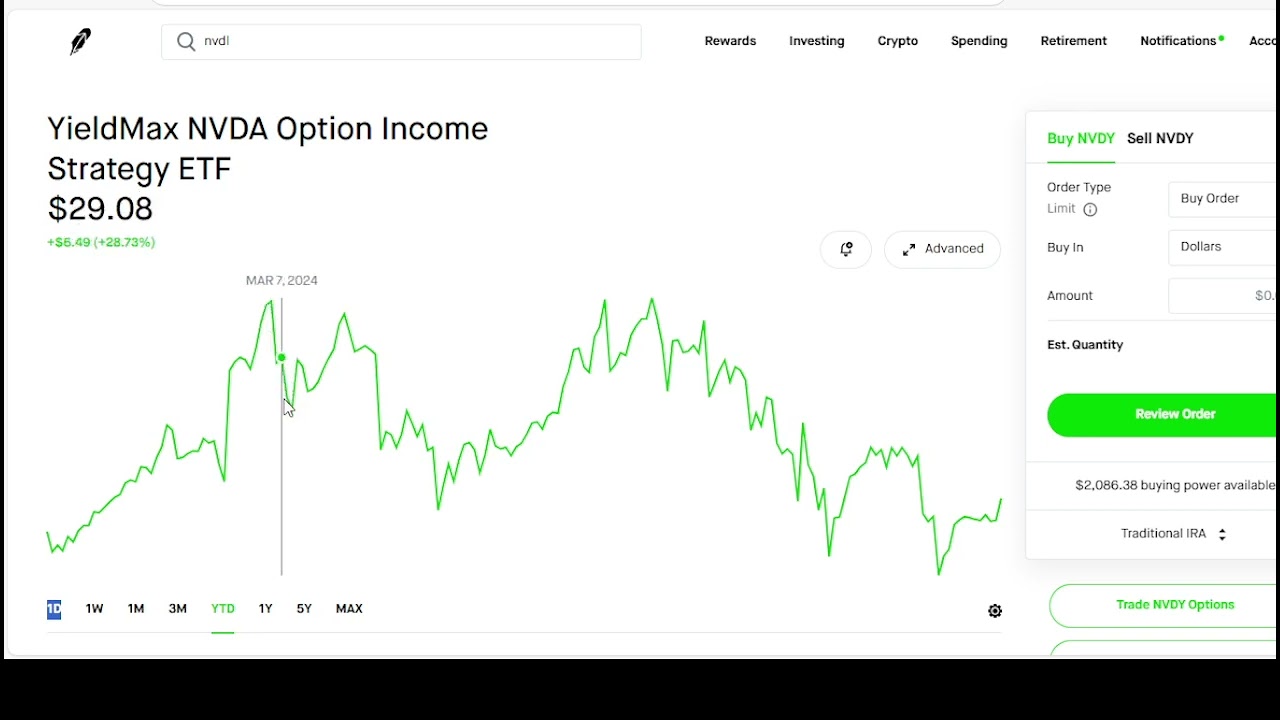
Task: Open the Order Type Buy Order dropdown
Action: click(x=1222, y=199)
